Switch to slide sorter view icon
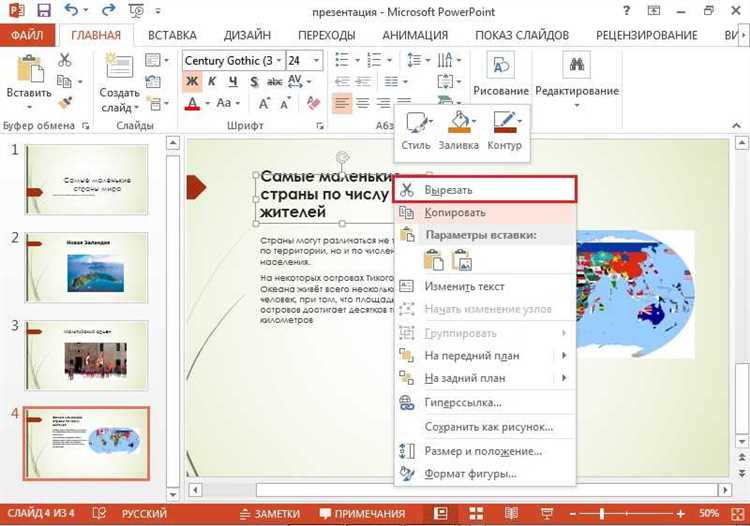 tap(476, 514)
